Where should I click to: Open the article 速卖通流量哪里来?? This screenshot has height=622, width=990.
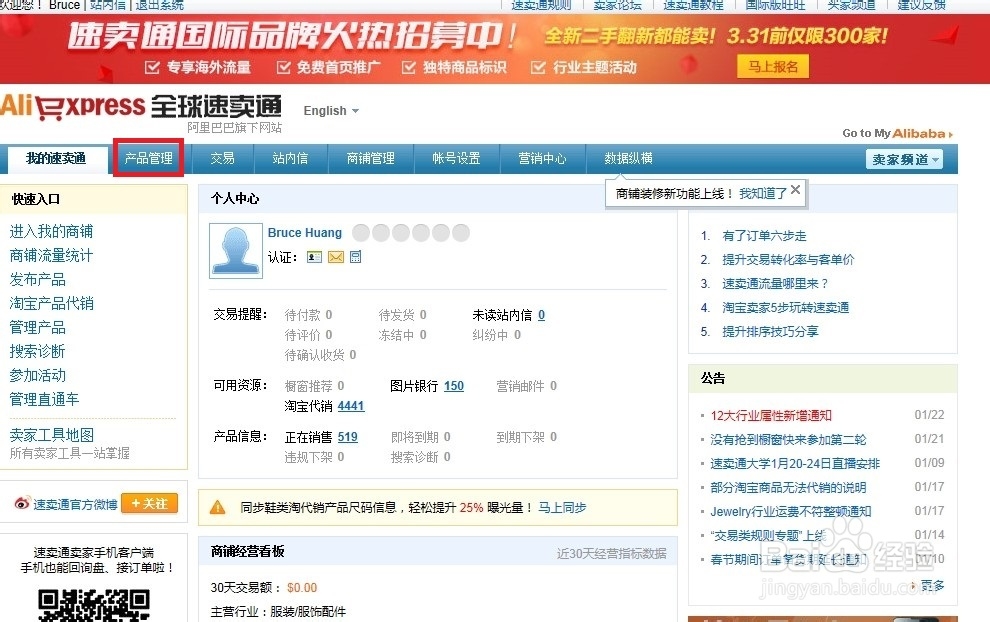775,284
